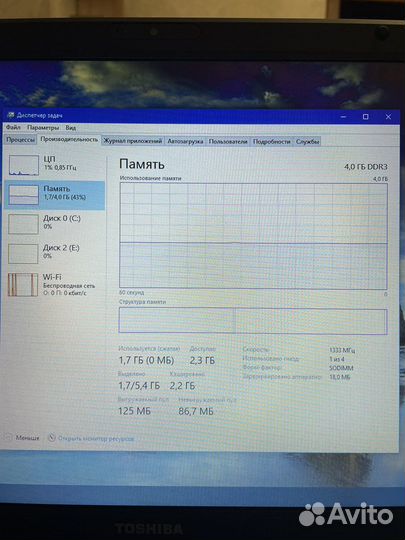Viewport: 405px width, 540px height.
Task: Click the Меньше collapse arrow icon
Action: tap(9, 437)
